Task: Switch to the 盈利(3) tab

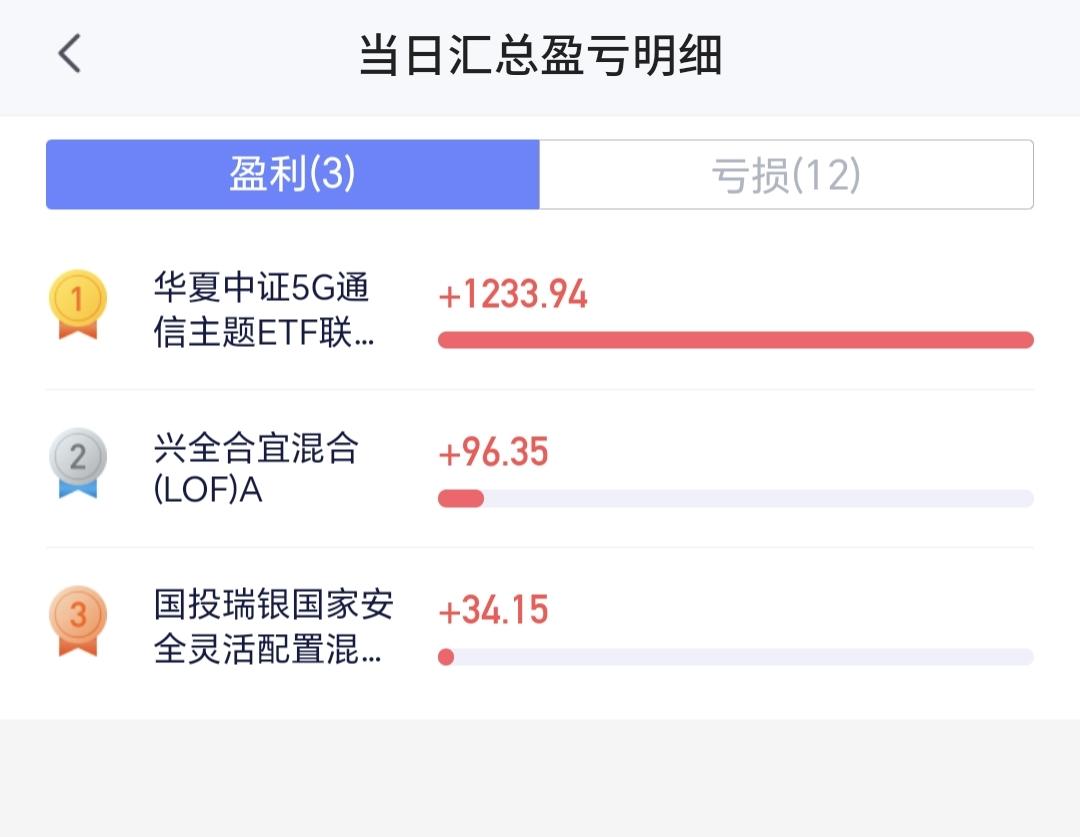Action: [292, 175]
